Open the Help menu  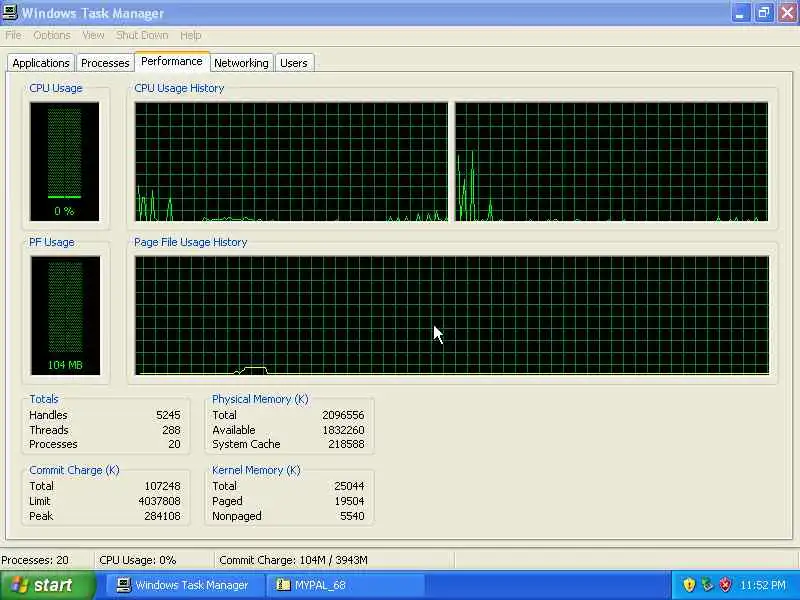pyautogui.click(x=190, y=35)
